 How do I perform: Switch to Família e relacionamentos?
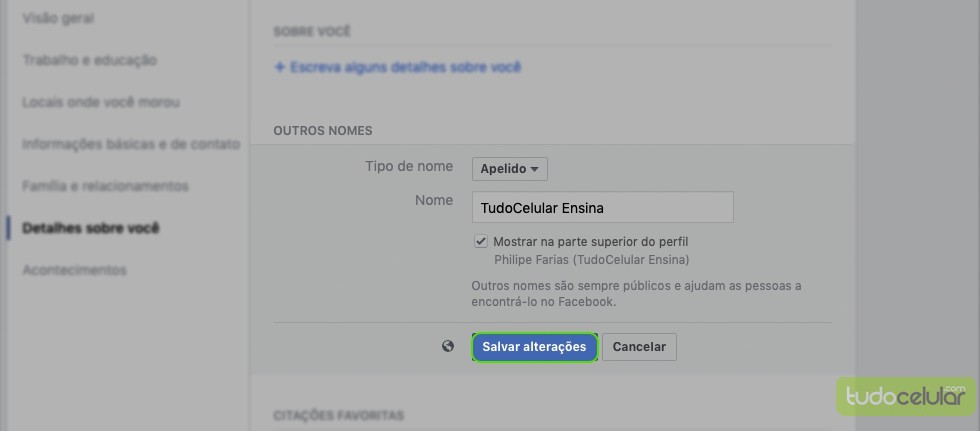tap(105, 186)
